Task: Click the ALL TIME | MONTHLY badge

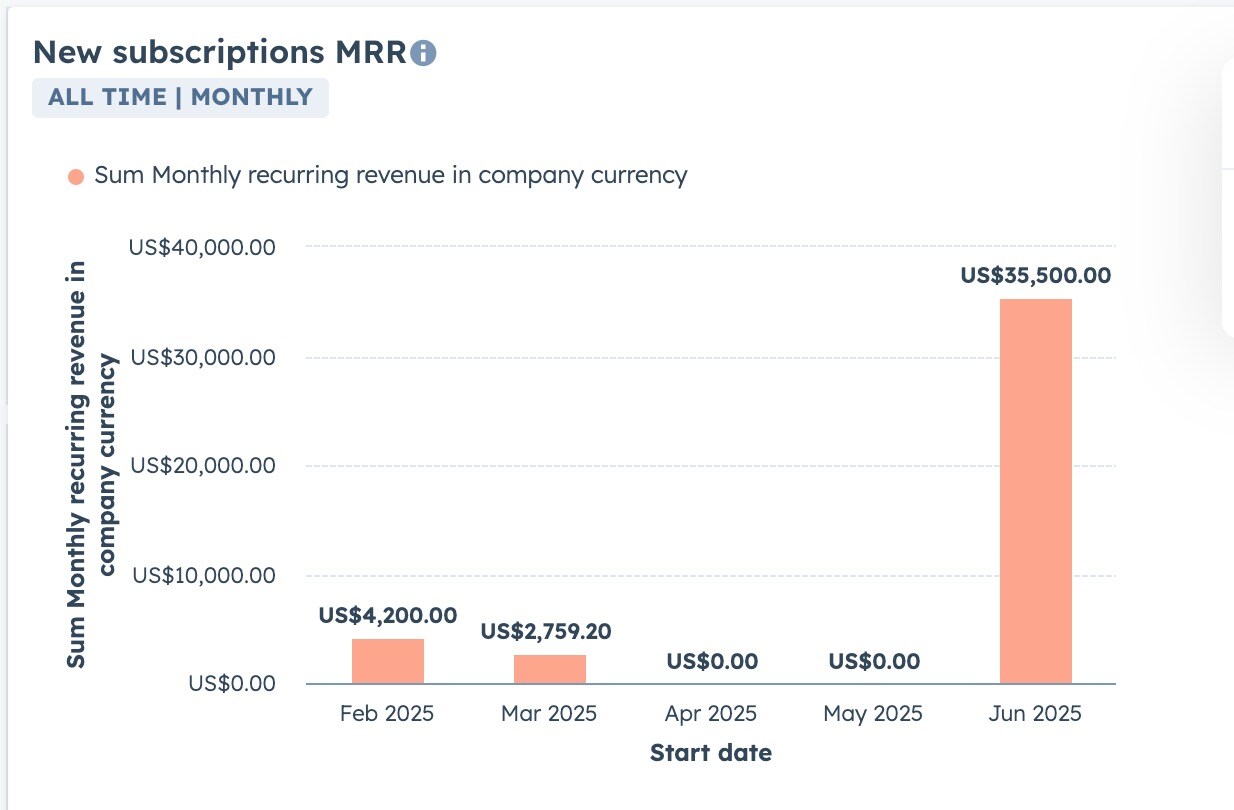Action: (180, 98)
